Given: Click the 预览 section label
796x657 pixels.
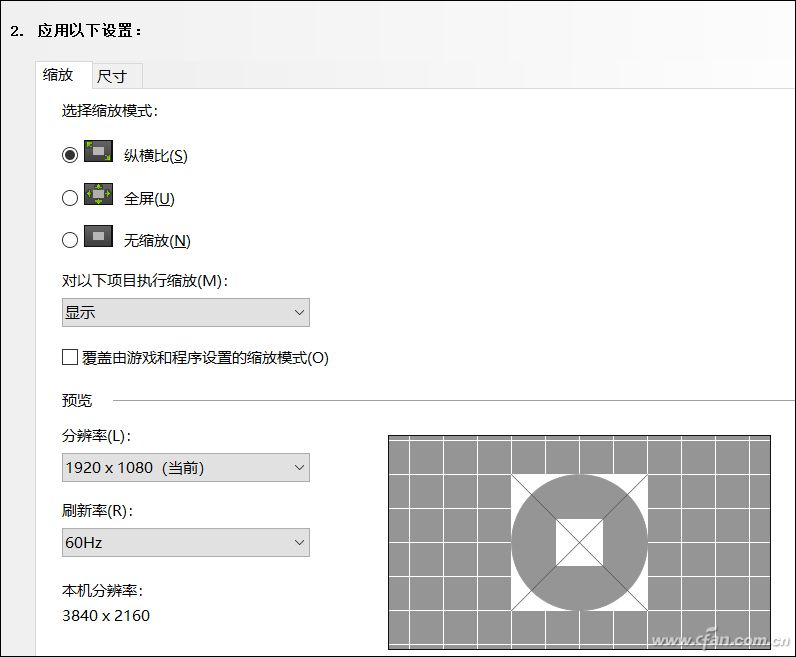Looking at the screenshot, I should click(x=77, y=400).
